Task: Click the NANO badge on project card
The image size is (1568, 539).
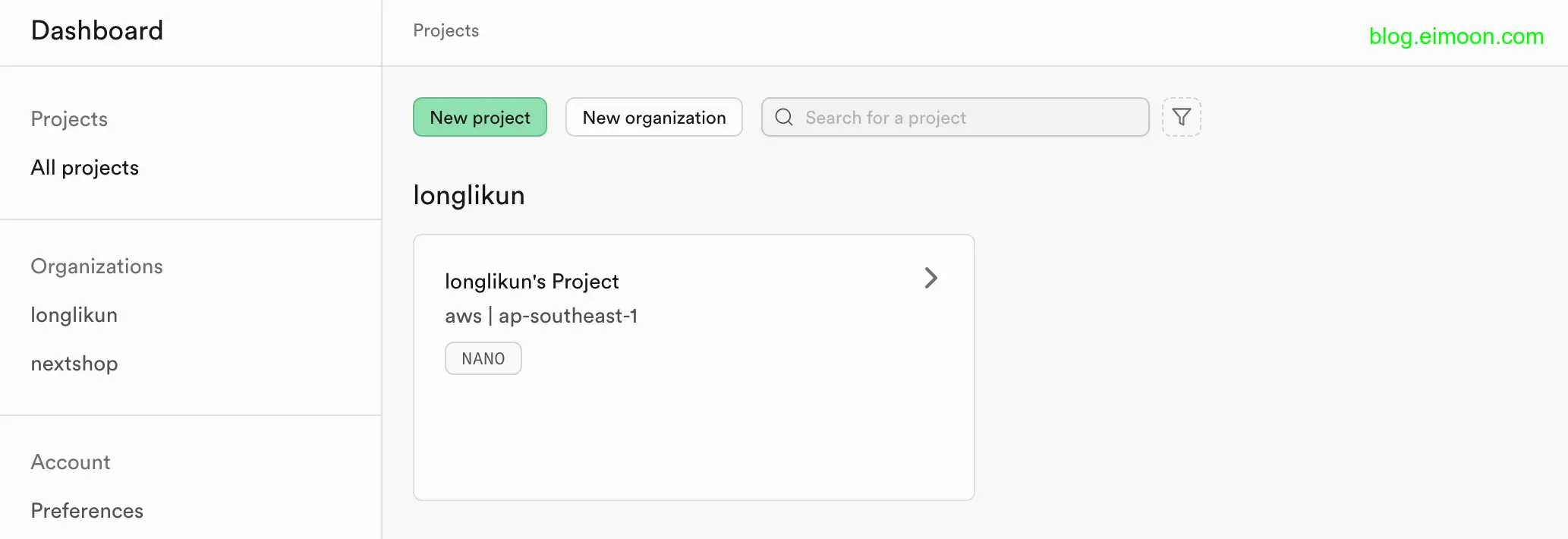Action: click(483, 358)
